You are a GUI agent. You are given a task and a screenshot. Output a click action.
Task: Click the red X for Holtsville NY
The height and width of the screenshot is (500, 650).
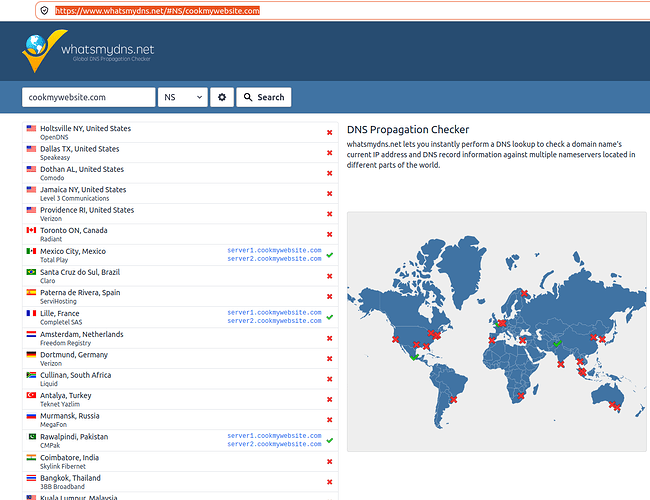point(330,133)
